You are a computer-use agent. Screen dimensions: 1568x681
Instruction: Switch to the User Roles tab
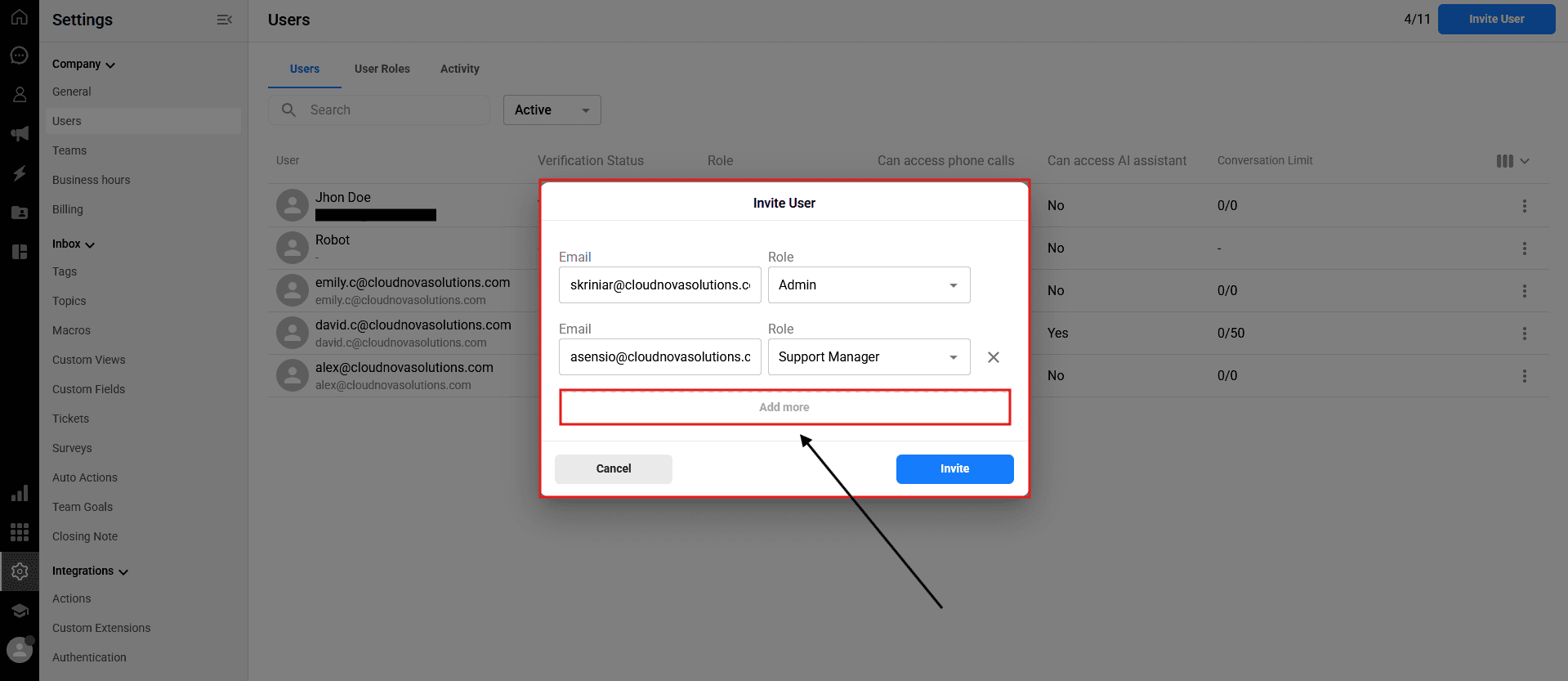[382, 69]
